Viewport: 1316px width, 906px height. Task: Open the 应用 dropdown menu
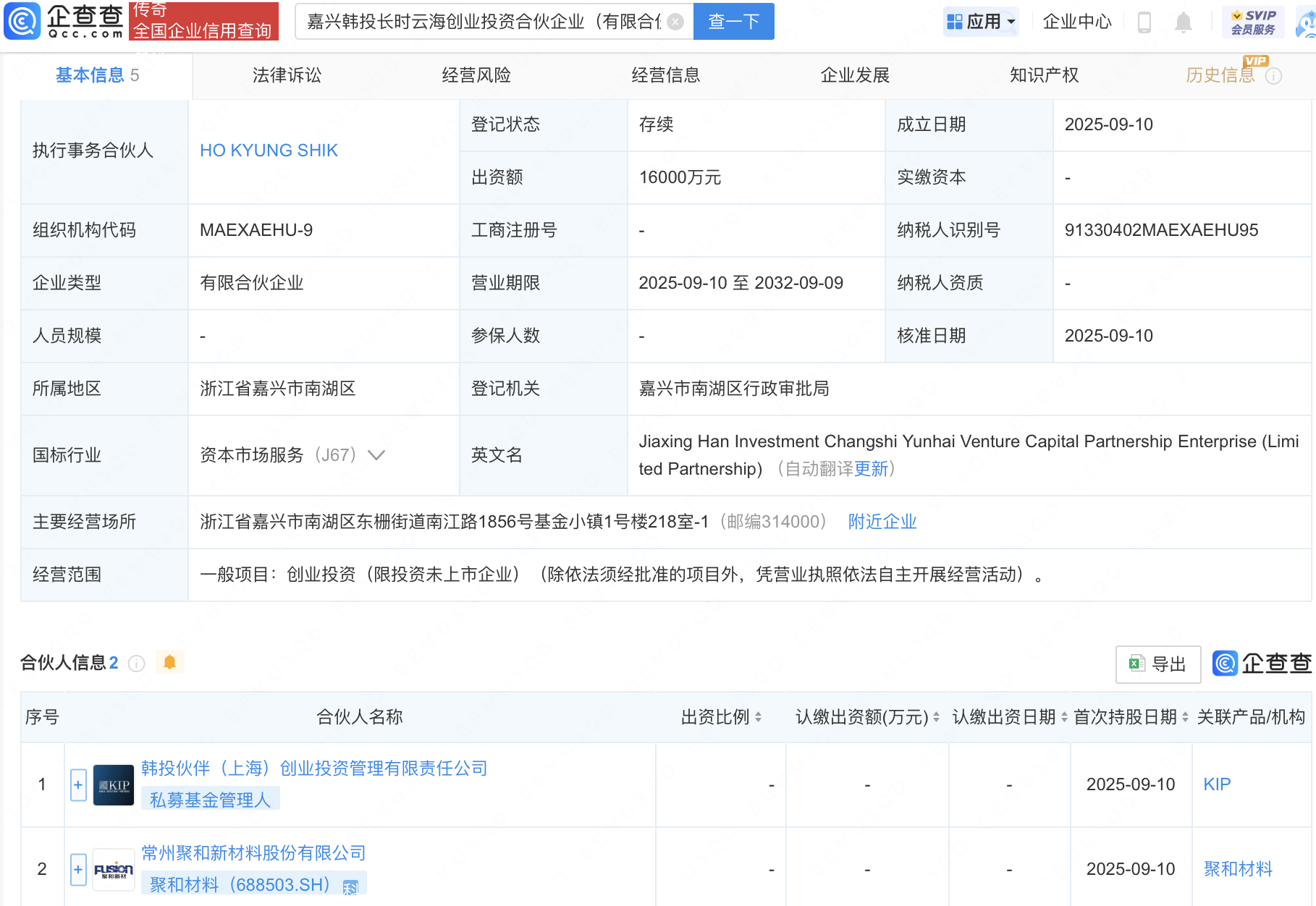coord(982,22)
